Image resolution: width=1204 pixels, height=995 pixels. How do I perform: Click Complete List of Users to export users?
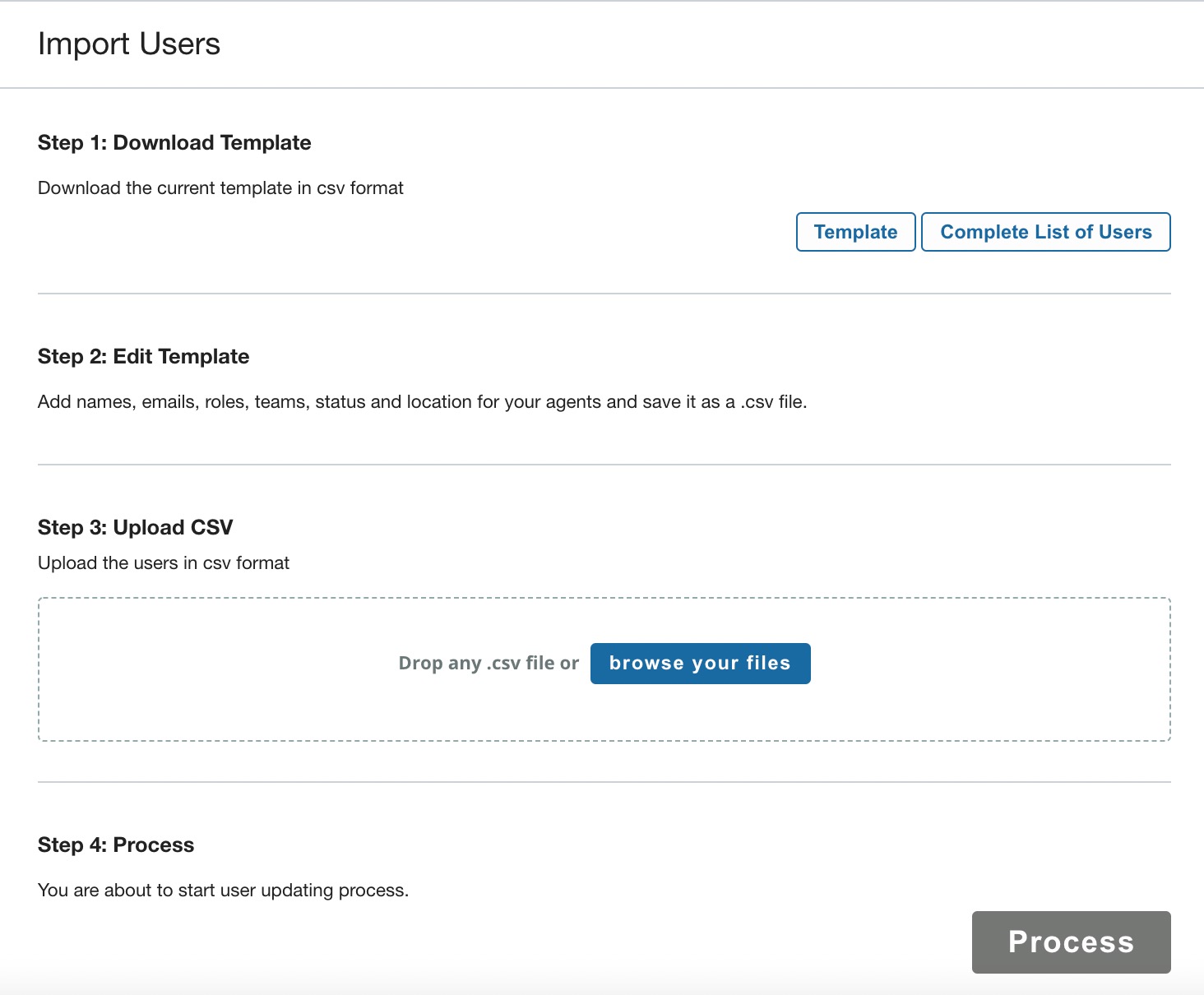pos(1046,231)
